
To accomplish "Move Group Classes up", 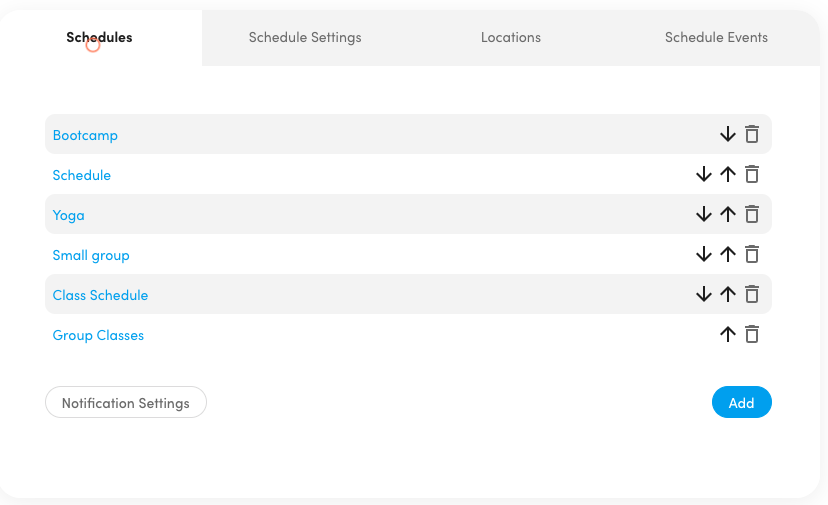I will 728,334.
